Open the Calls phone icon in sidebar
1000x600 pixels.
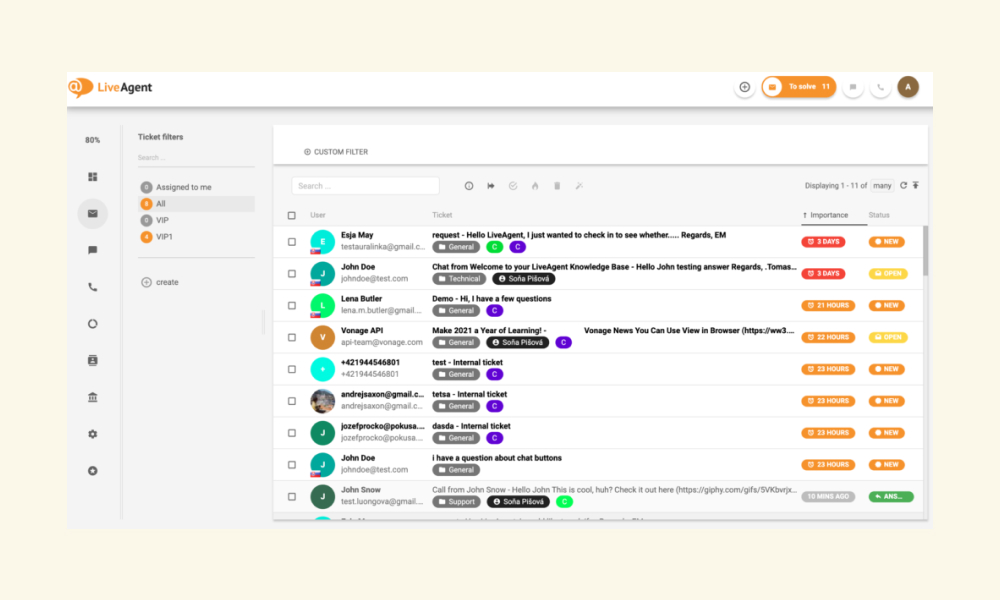[92, 287]
